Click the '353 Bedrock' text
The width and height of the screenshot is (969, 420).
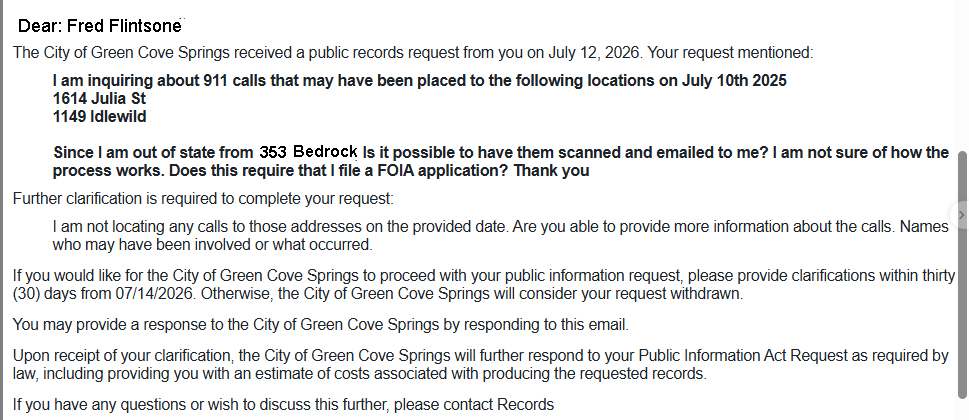pos(308,152)
